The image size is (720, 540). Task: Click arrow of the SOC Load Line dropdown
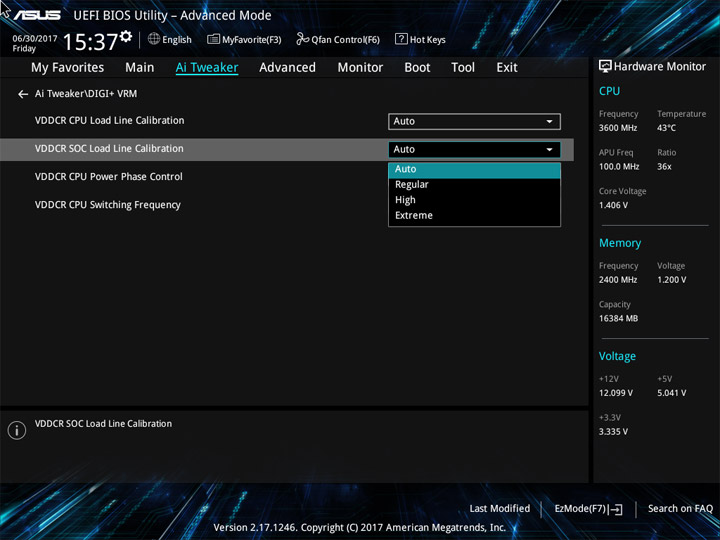coord(549,150)
